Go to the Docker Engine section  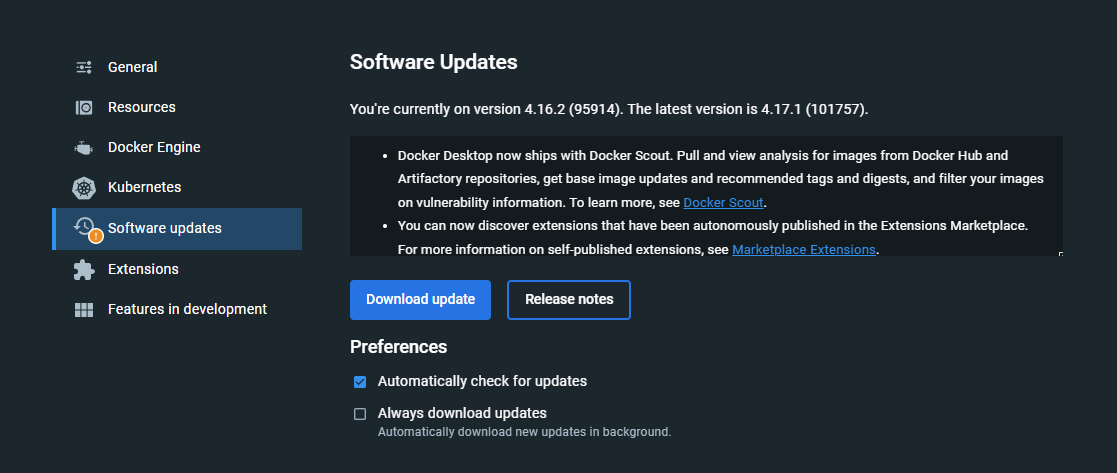154,147
